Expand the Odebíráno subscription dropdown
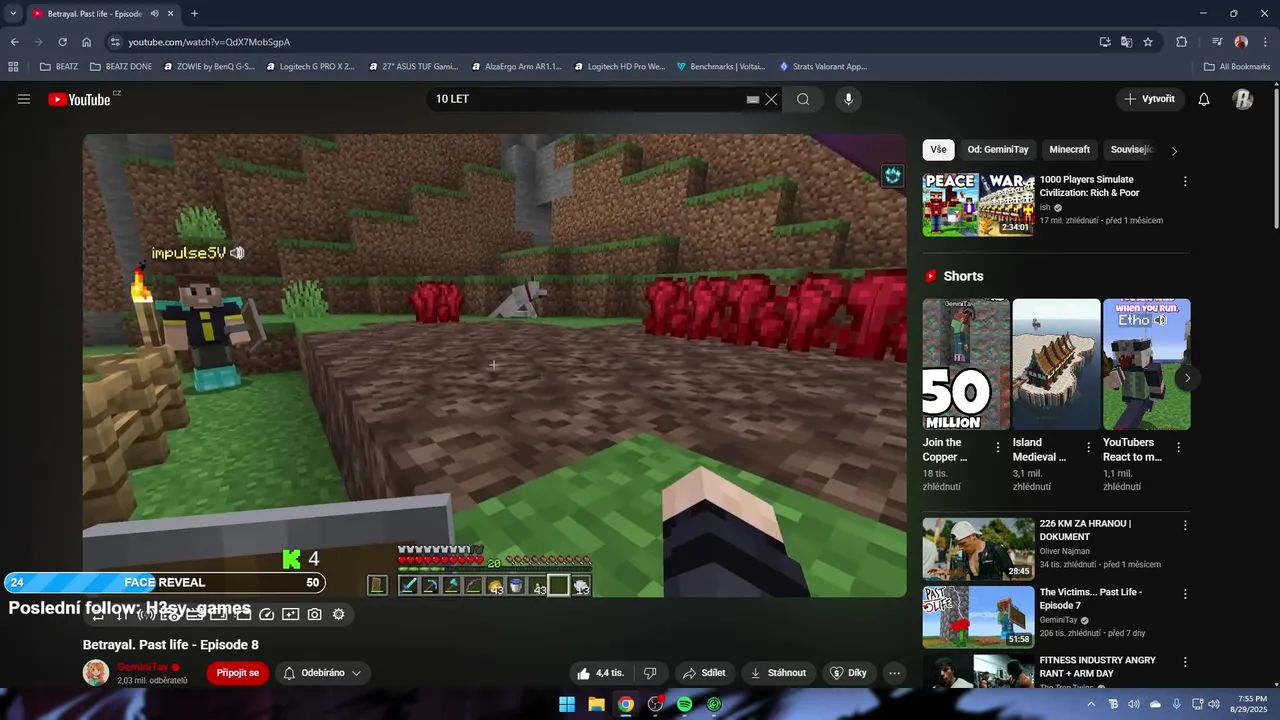 (x=323, y=673)
